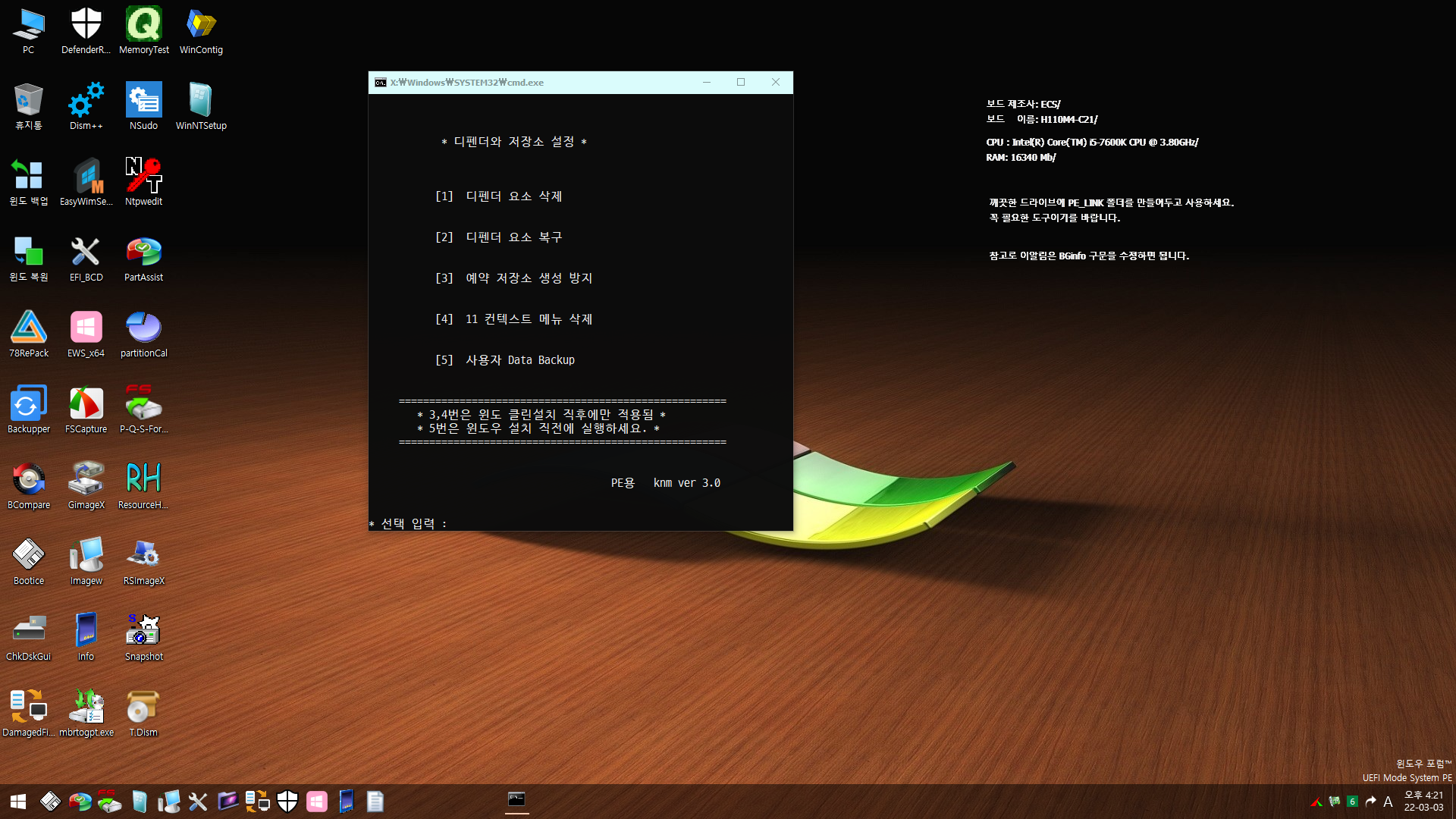The height and width of the screenshot is (819, 1456).
Task: Toggle the A input language indicator
Action: pyautogui.click(x=1388, y=802)
